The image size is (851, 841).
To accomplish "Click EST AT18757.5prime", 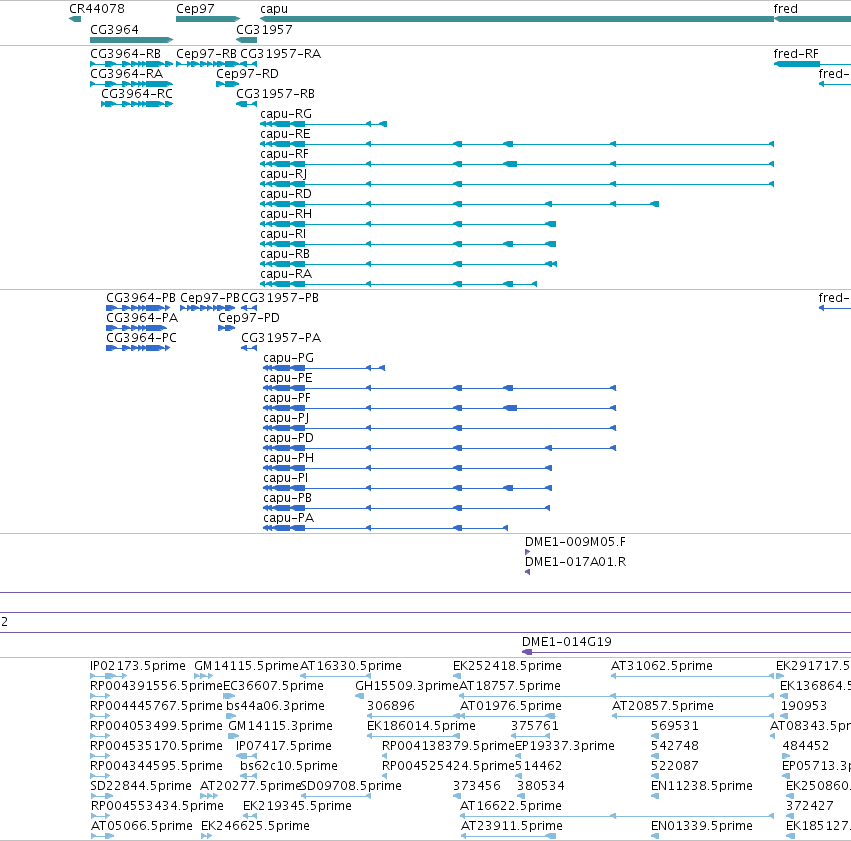I will 617,696.
